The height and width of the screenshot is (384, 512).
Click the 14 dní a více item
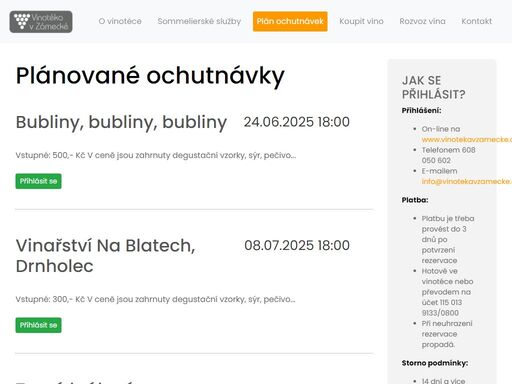coord(443,381)
